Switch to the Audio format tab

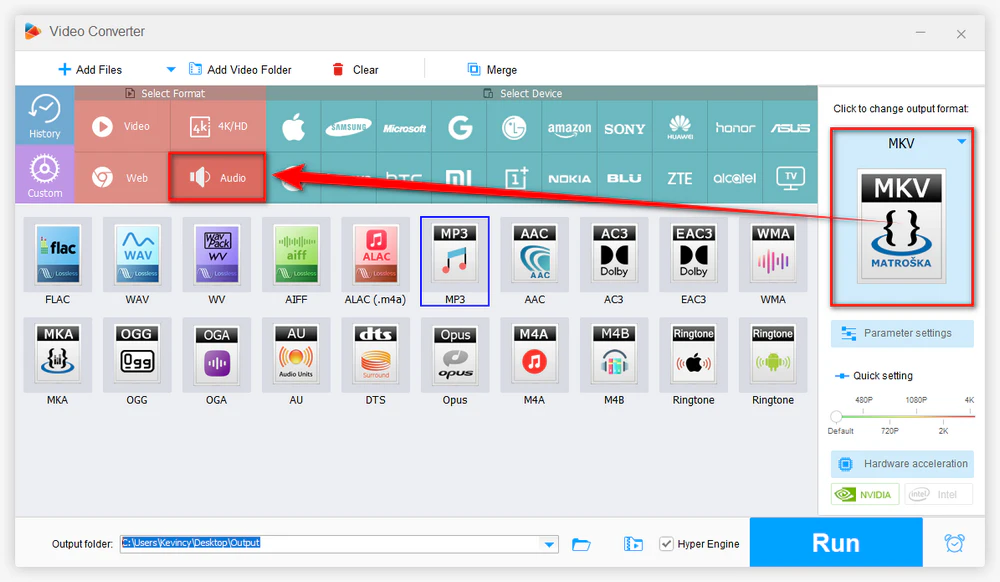(x=217, y=178)
